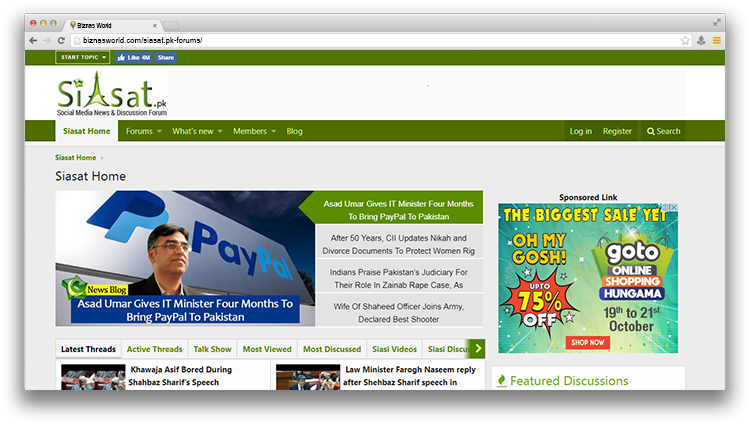The height and width of the screenshot is (425, 750).
Task: Click the Log in link
Action: pos(580,131)
